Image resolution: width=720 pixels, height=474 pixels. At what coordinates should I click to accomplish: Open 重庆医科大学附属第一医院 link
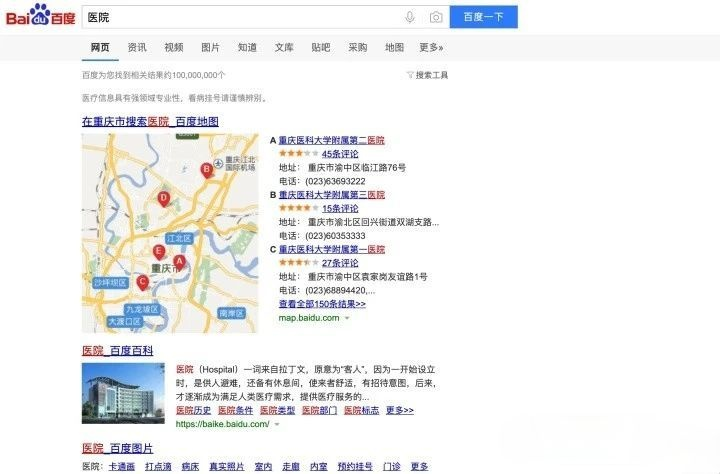tap(332, 249)
